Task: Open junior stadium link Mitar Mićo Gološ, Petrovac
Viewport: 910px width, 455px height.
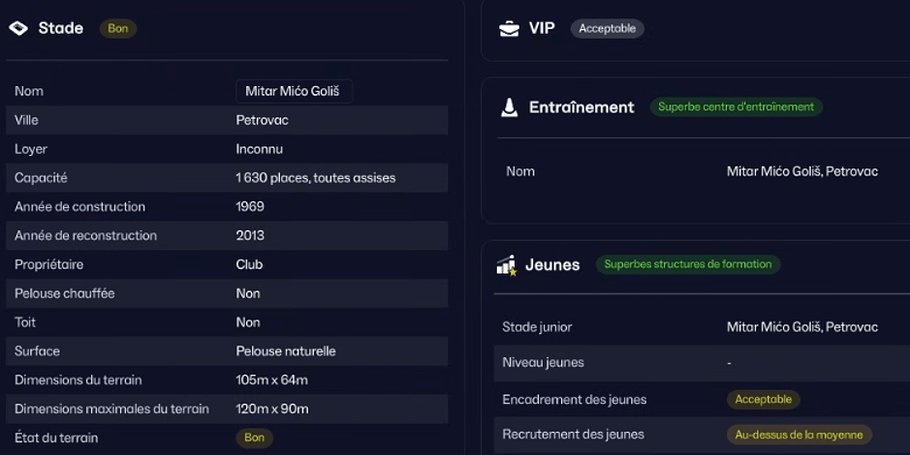Action: tap(802, 327)
